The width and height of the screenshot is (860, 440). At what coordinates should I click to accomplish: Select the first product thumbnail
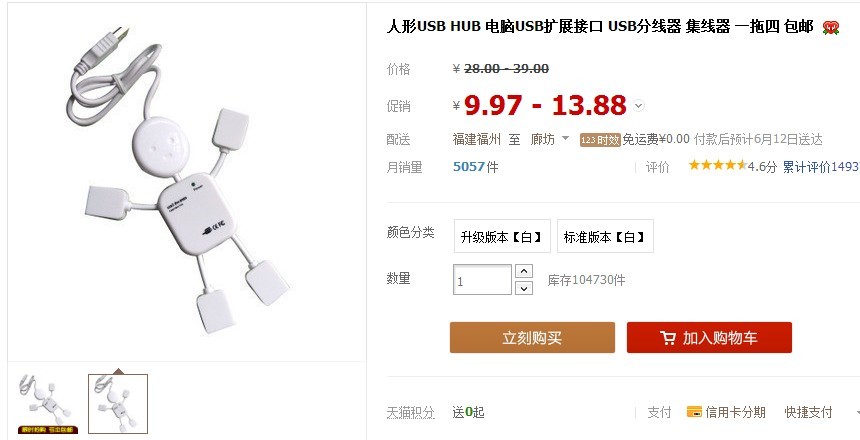[x=47, y=404]
